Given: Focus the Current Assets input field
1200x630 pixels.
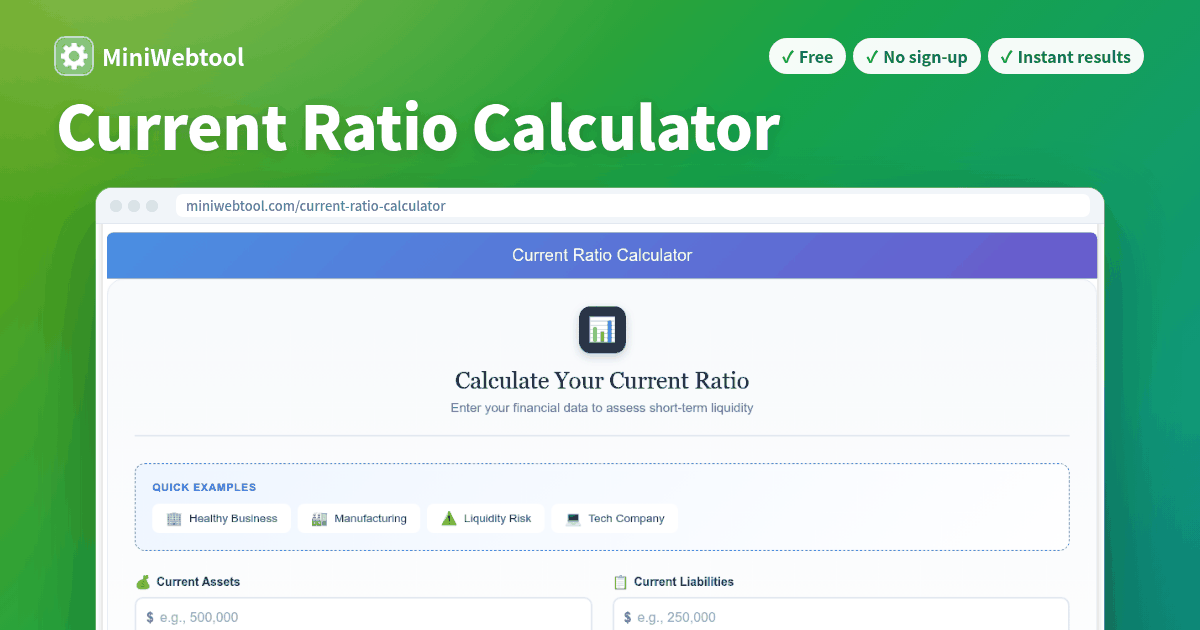Looking at the screenshot, I should point(363,614).
